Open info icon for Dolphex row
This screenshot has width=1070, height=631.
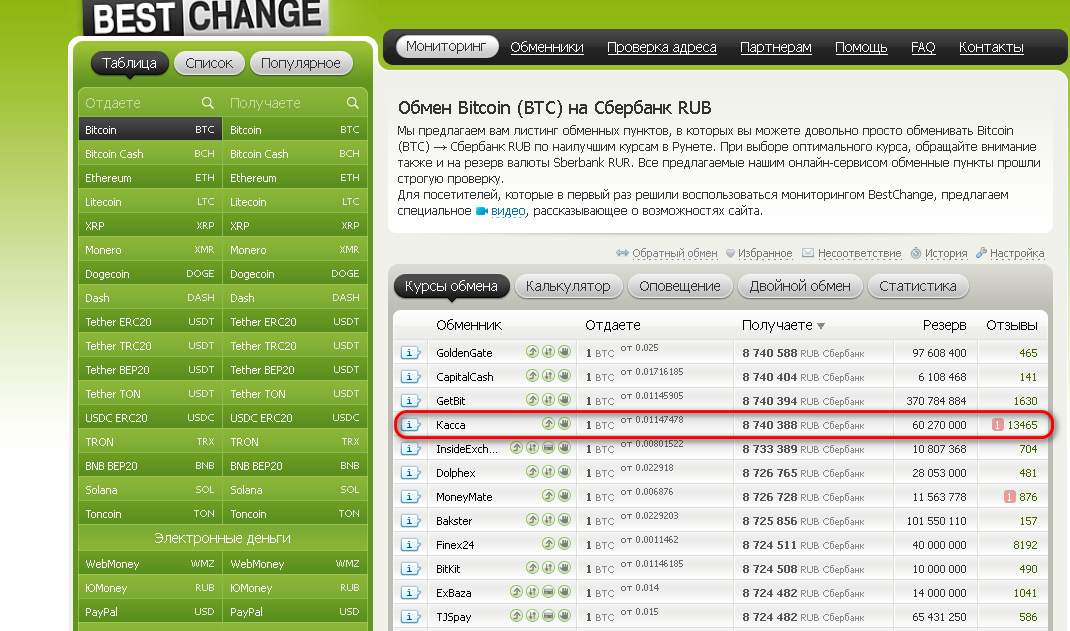(x=409, y=473)
